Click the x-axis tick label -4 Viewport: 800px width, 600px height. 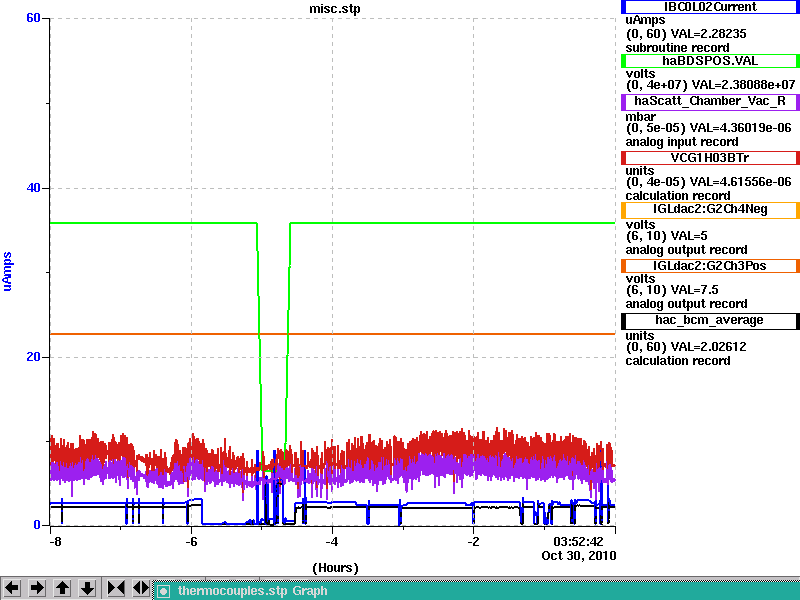tap(332, 541)
